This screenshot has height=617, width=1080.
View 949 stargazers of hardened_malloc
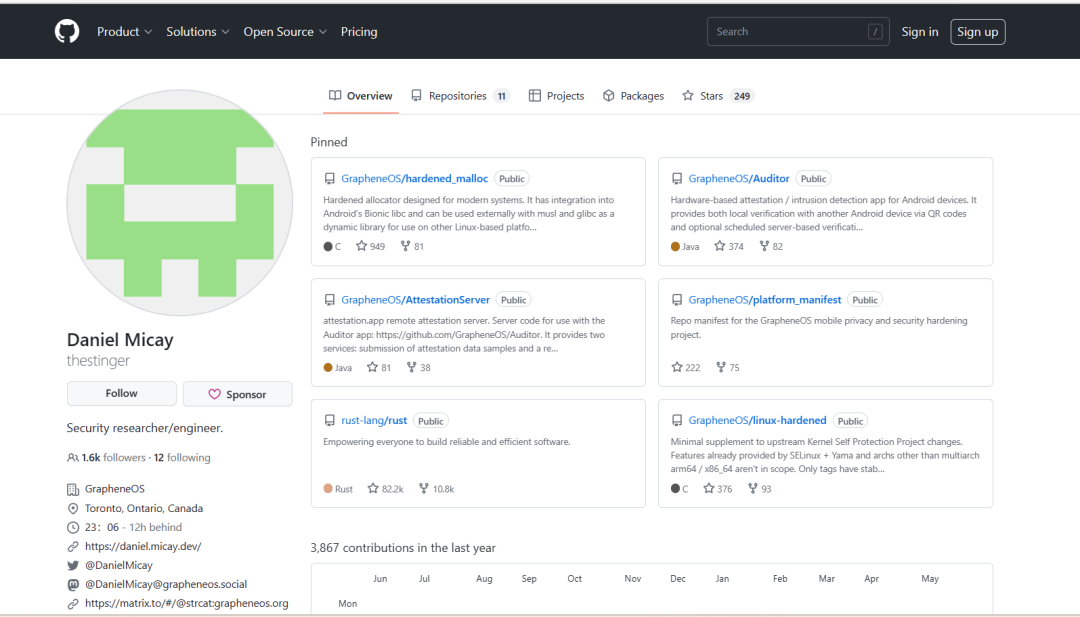pyautogui.click(x=371, y=246)
